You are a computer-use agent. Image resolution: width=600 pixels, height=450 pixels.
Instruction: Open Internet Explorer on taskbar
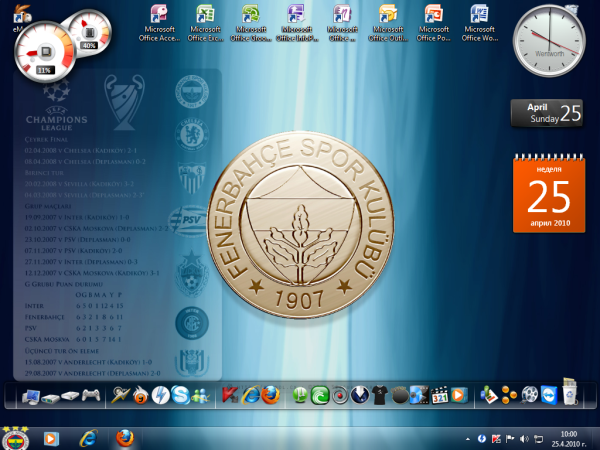coord(88,439)
